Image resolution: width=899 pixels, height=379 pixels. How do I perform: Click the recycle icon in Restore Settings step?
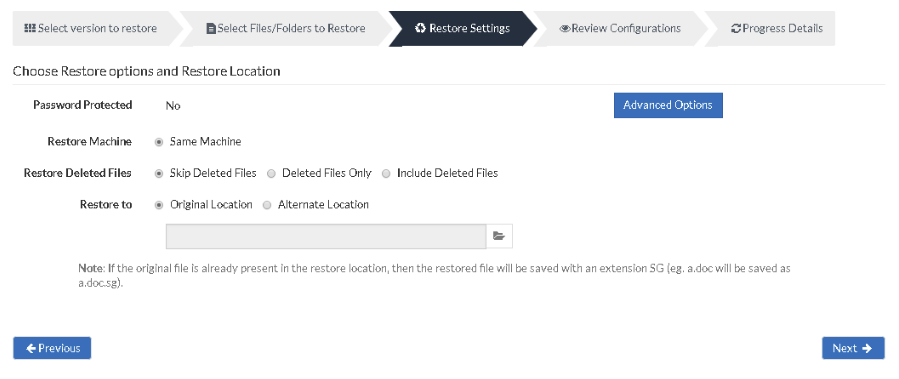420,28
